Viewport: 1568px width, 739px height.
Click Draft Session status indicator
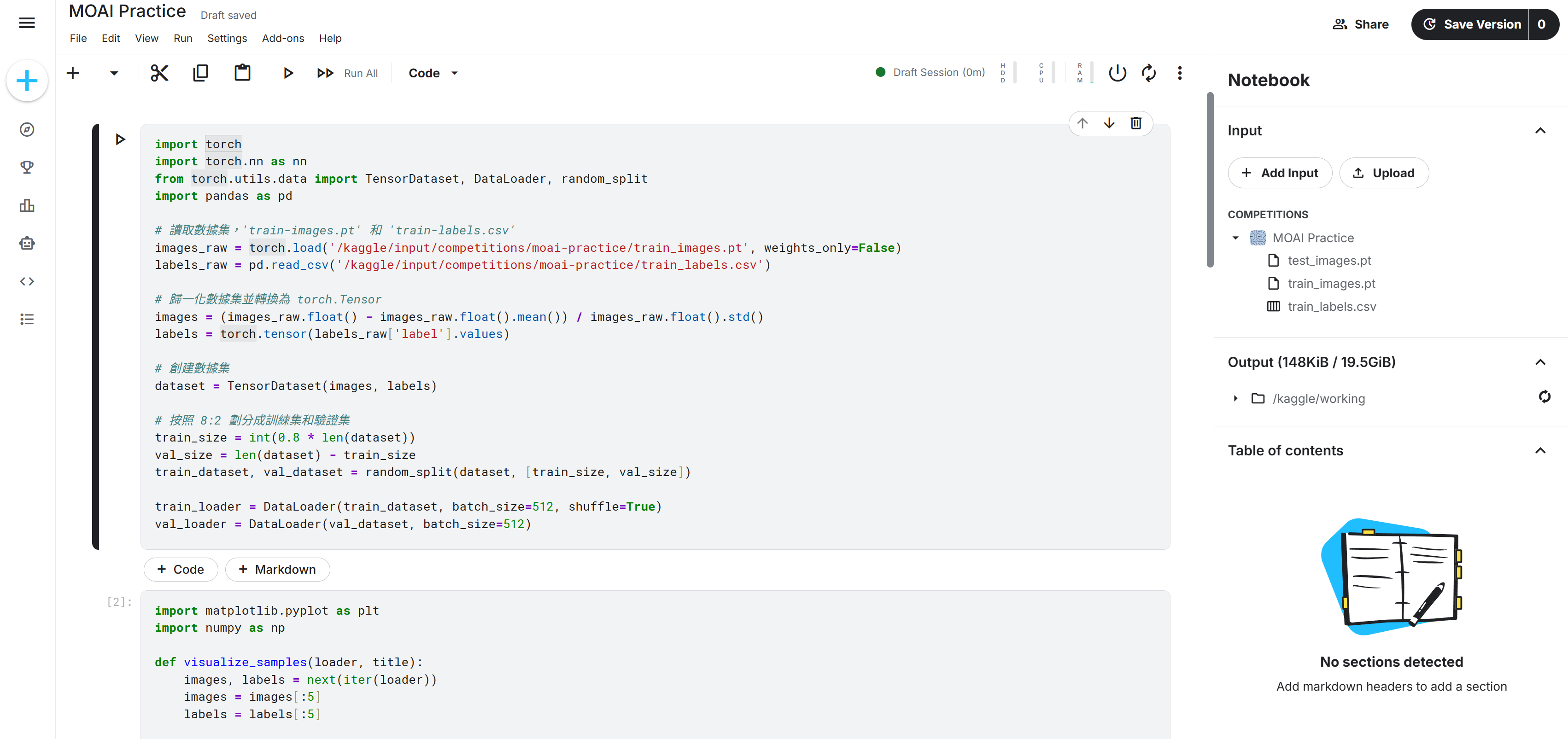point(930,72)
